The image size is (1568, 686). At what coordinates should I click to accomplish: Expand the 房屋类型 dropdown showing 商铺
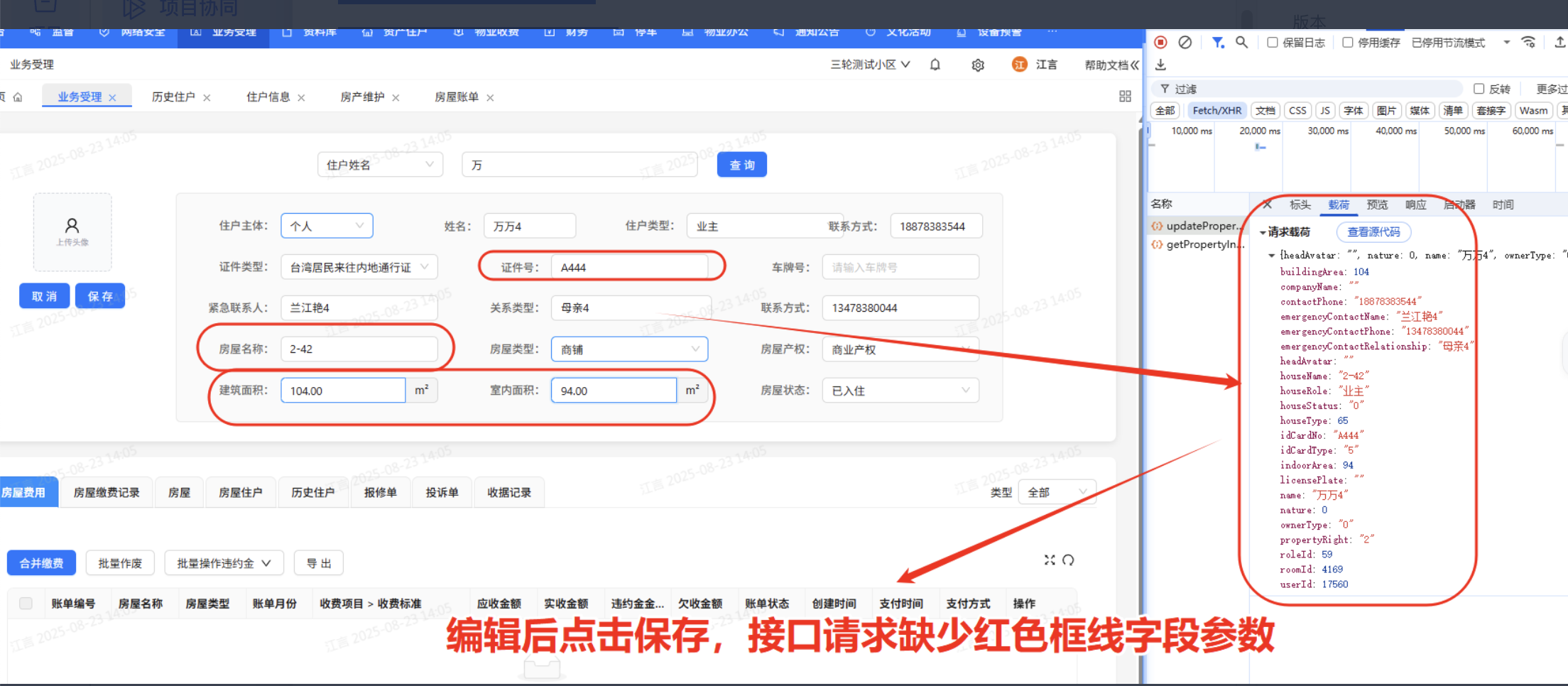(x=629, y=349)
